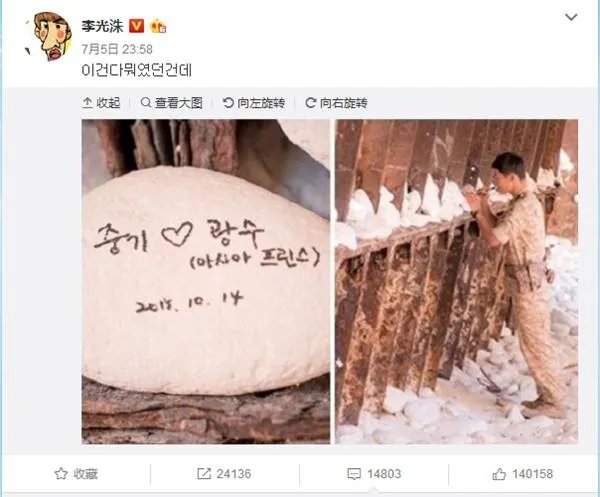Click the Korean post text
Image resolution: width=600 pixels, height=497 pixels.
tap(136, 70)
